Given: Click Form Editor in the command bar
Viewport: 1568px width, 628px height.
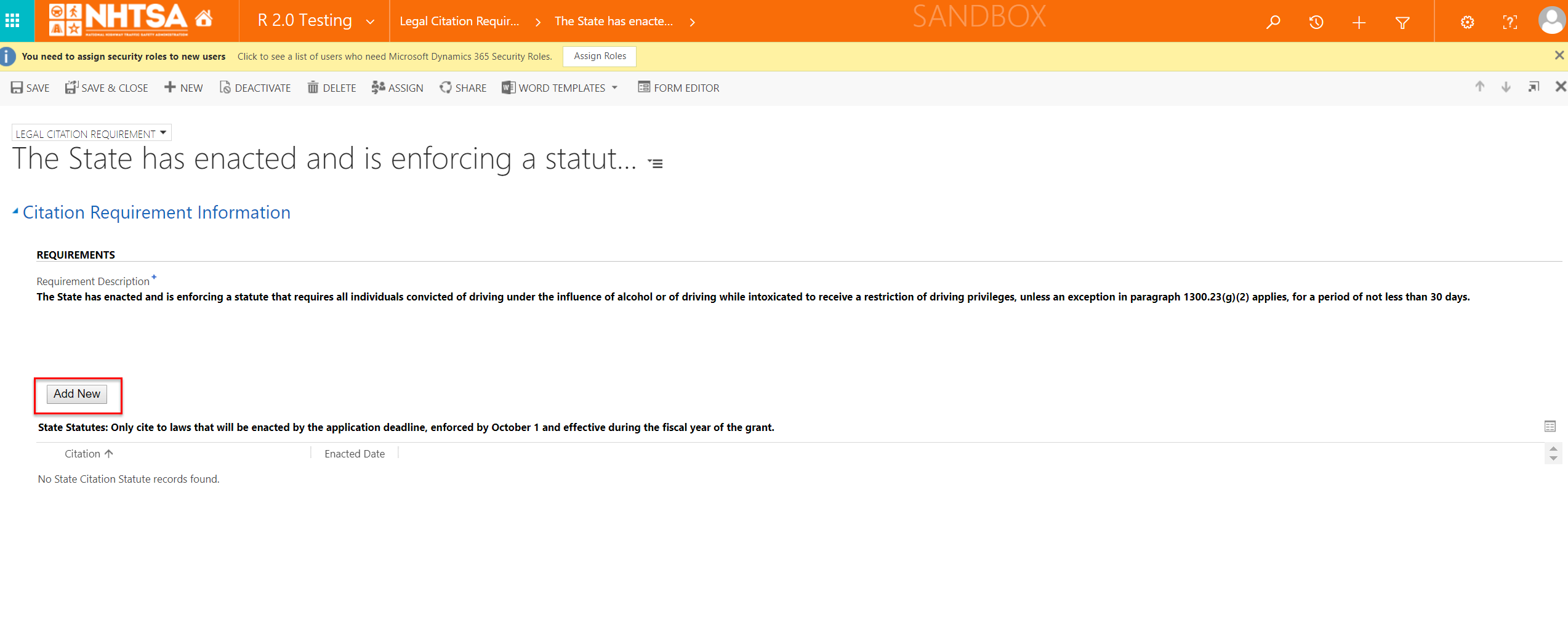Looking at the screenshot, I should click(x=678, y=88).
